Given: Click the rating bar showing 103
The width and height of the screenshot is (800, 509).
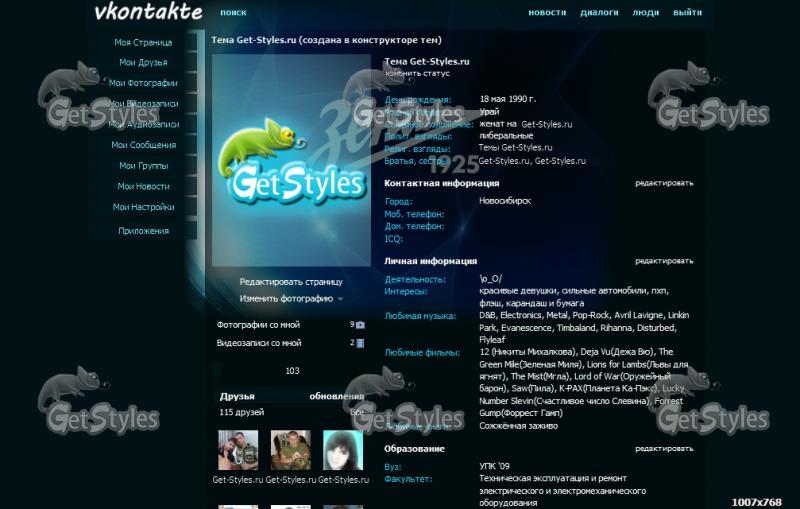Looking at the screenshot, I should click(291, 371).
